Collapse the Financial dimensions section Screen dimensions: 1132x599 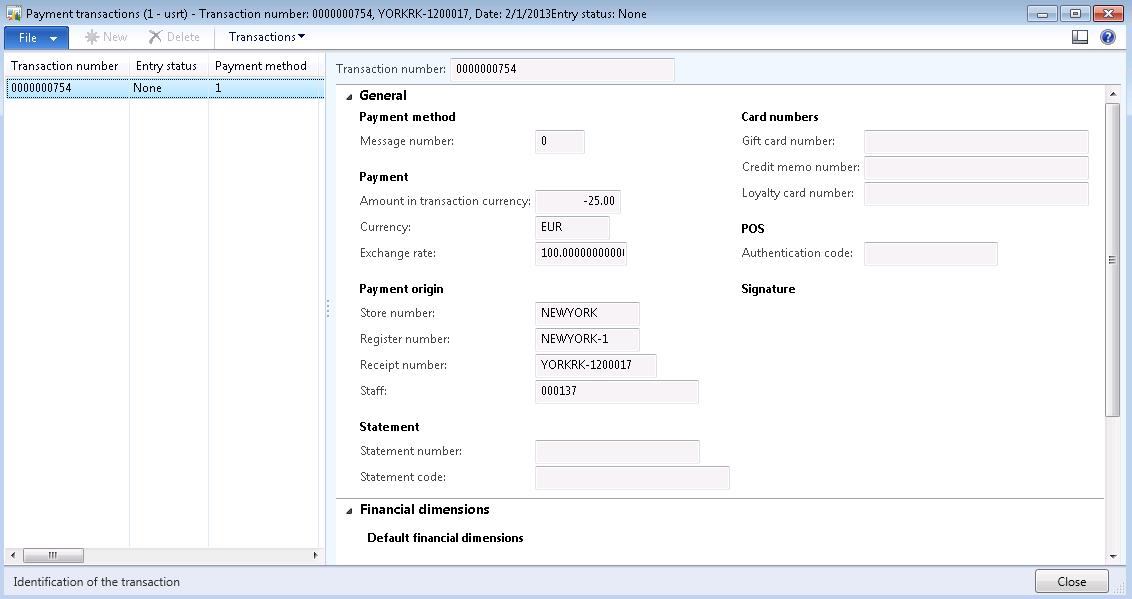point(349,510)
